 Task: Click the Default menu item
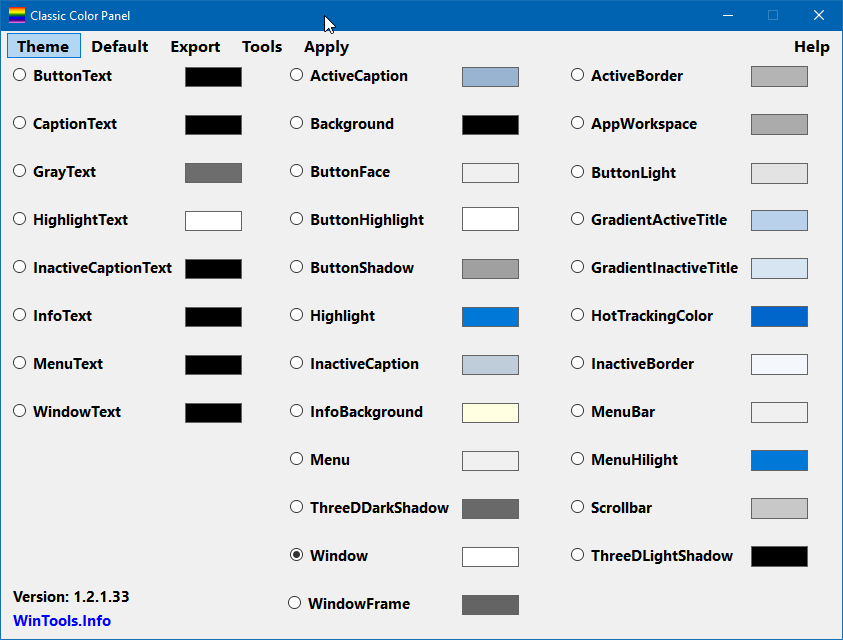(119, 46)
